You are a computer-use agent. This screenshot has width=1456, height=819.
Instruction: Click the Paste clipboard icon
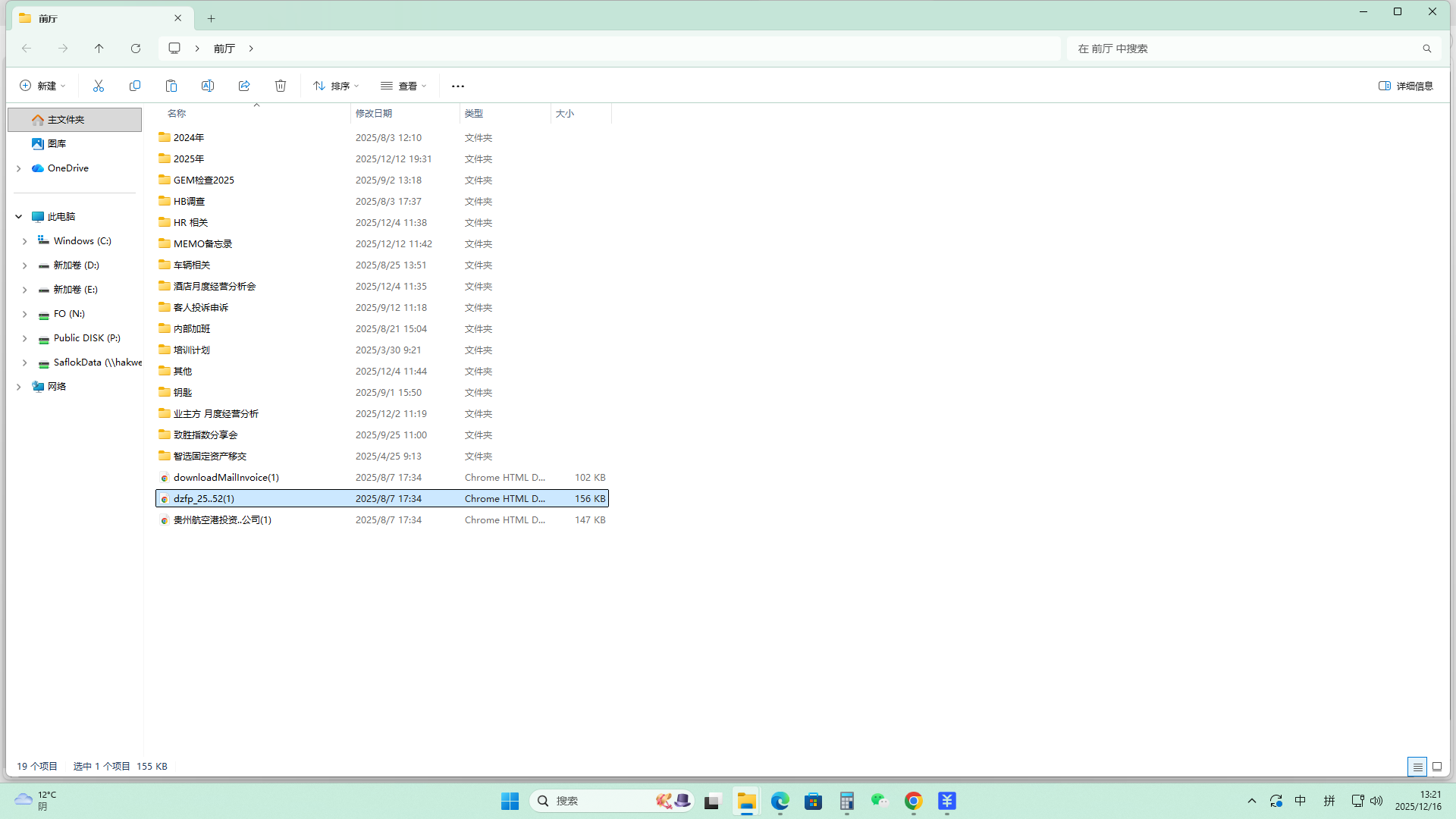point(171,86)
